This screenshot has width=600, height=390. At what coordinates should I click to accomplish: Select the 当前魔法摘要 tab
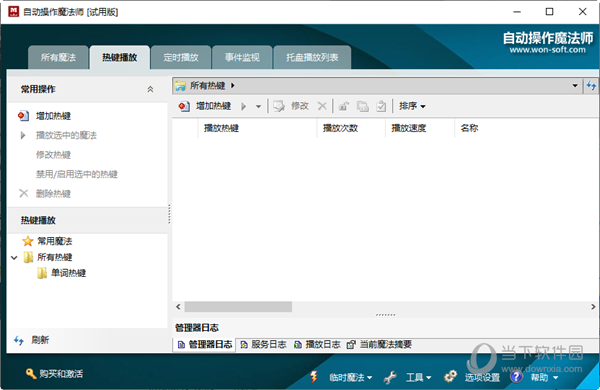tap(379, 344)
